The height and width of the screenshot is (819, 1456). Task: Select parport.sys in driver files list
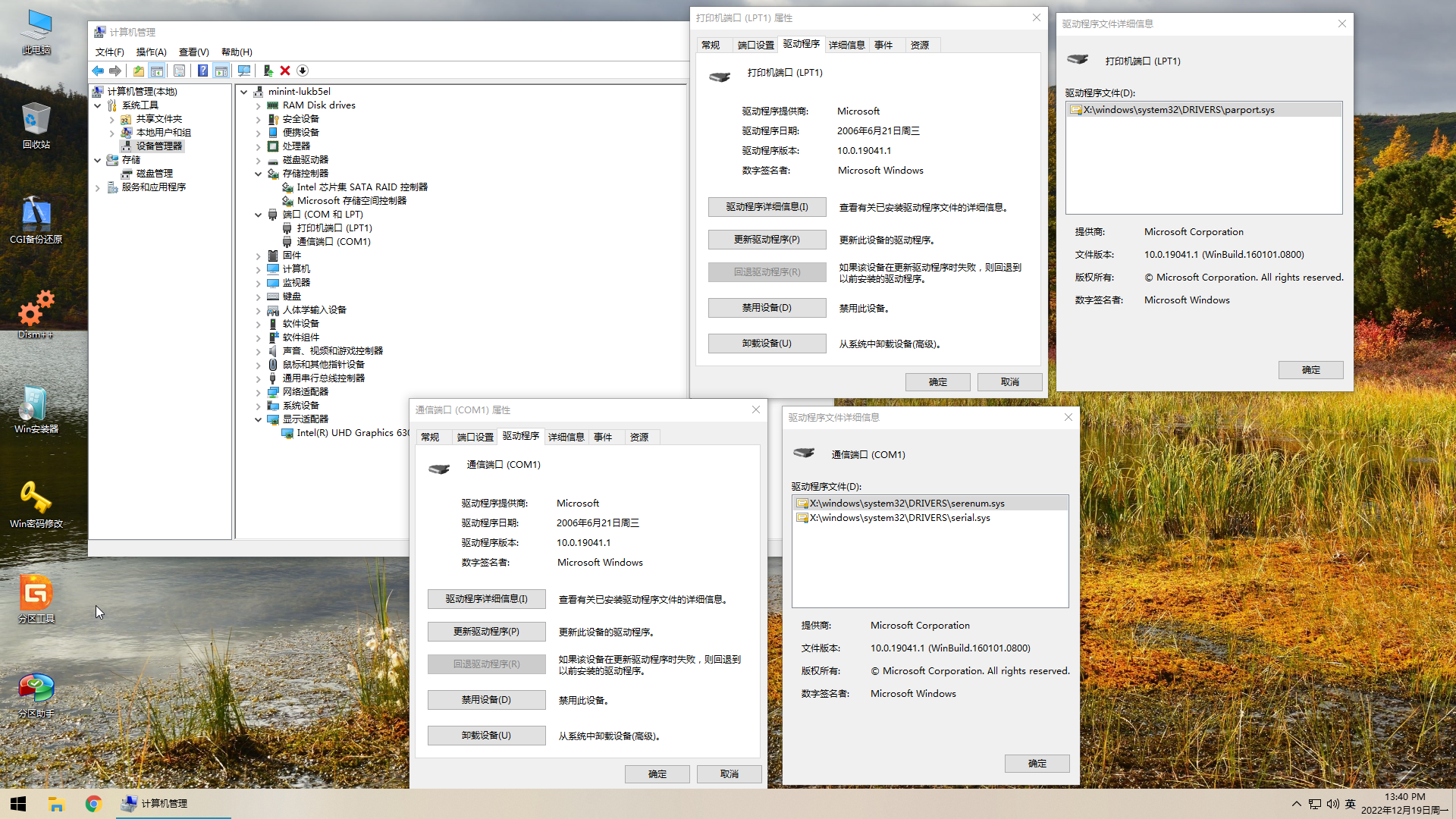(x=1203, y=110)
